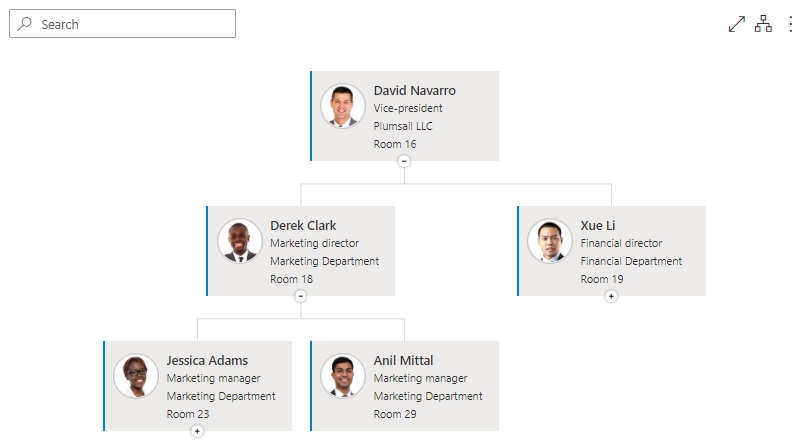Click the full-screen expand arrows icon
Image resolution: width=809 pixels, height=448 pixels.
click(x=736, y=24)
